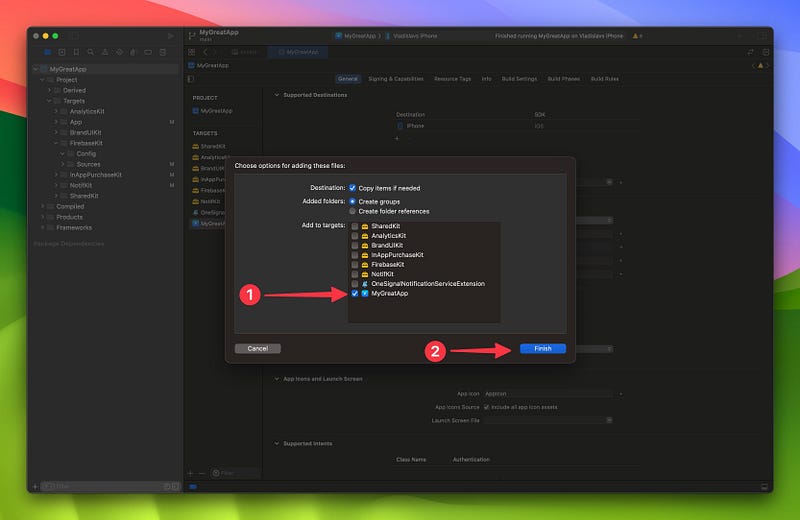Collapse the Supported Intents section
Screen dimensions: 800x520
click(277, 443)
